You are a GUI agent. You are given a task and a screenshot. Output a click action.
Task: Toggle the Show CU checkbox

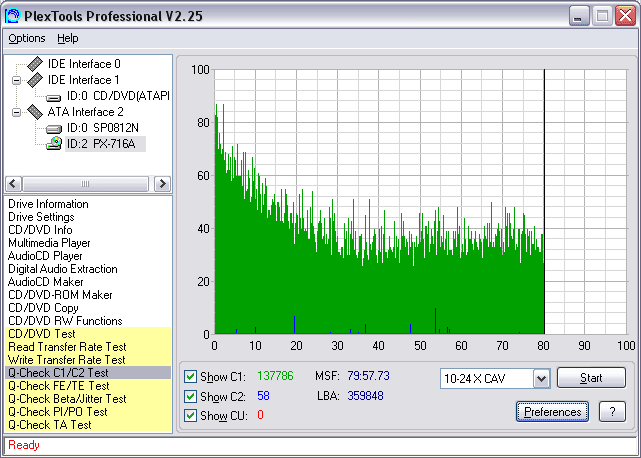(190, 415)
